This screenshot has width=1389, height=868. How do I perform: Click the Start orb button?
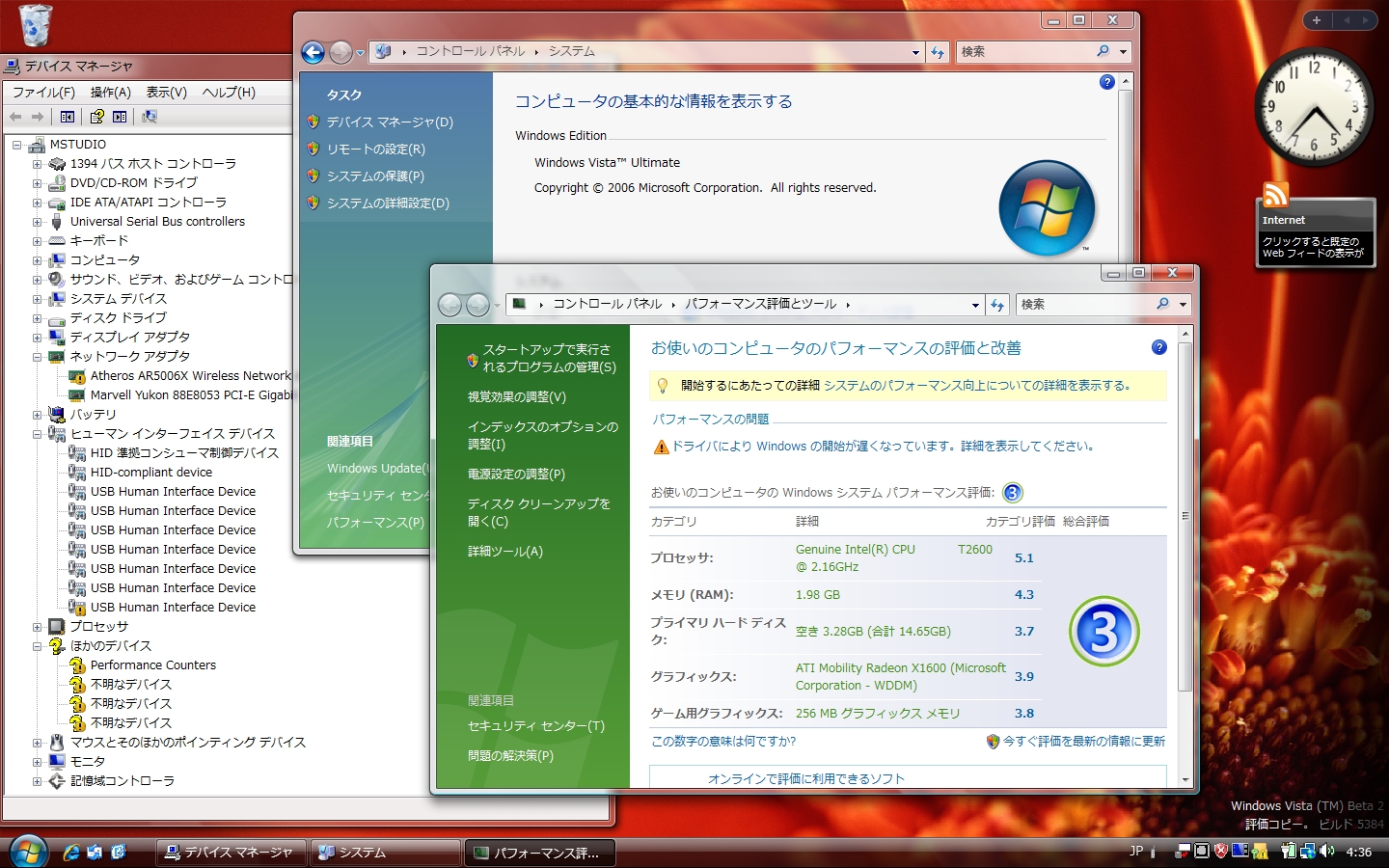point(28,852)
